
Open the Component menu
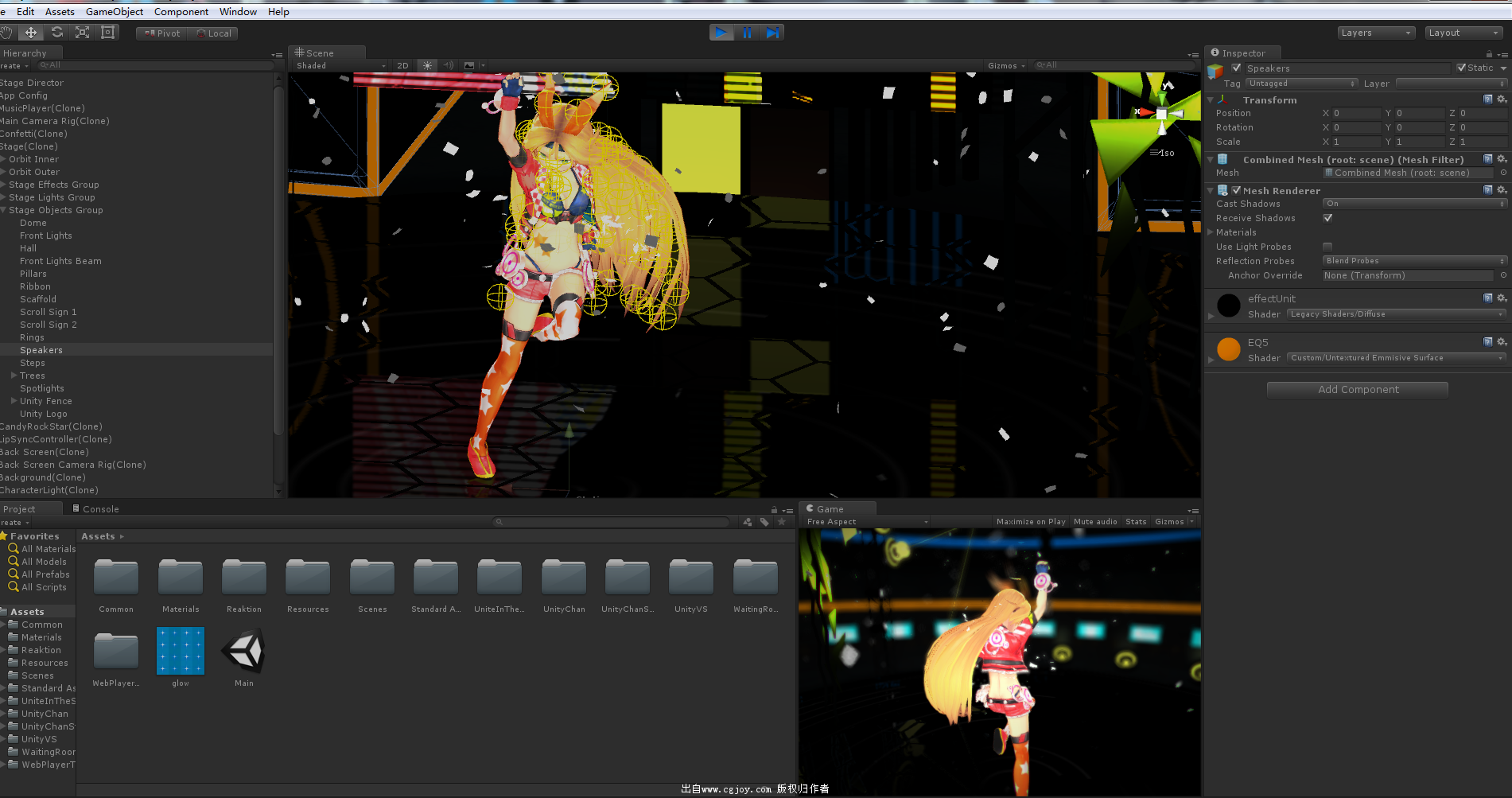pos(181,12)
